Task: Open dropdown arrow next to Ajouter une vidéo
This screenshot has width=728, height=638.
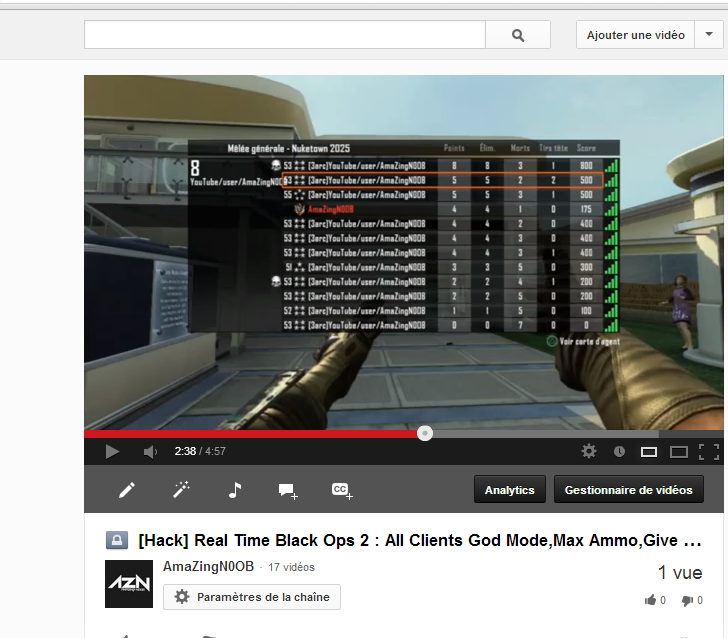Action: point(708,35)
